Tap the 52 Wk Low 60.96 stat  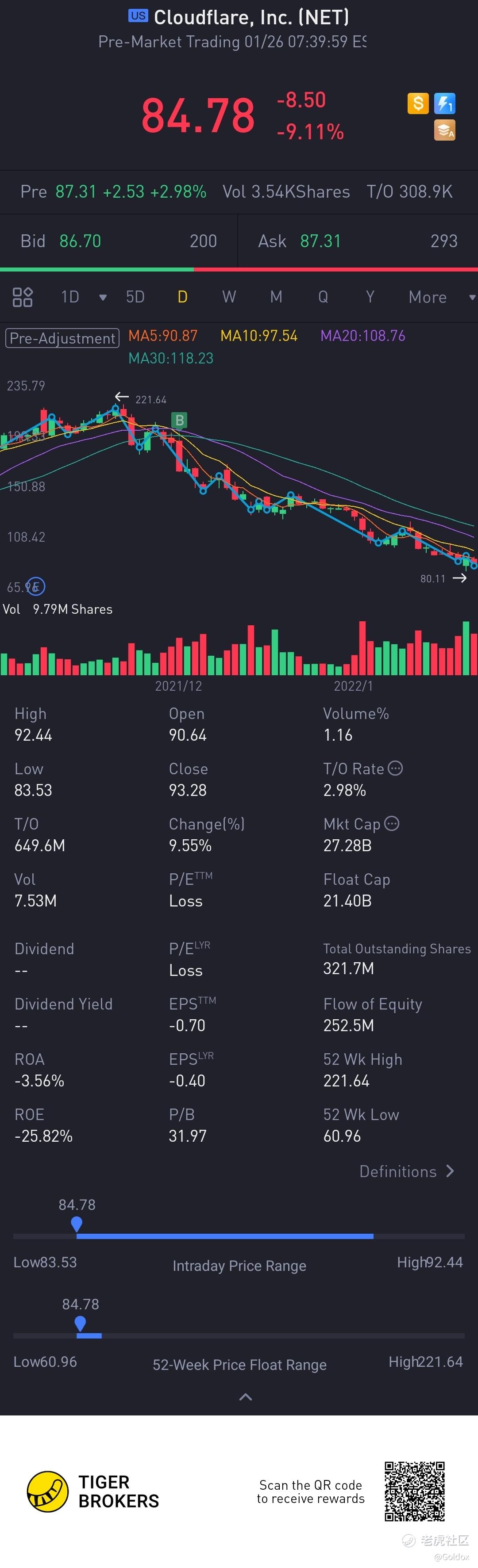coord(361,1125)
